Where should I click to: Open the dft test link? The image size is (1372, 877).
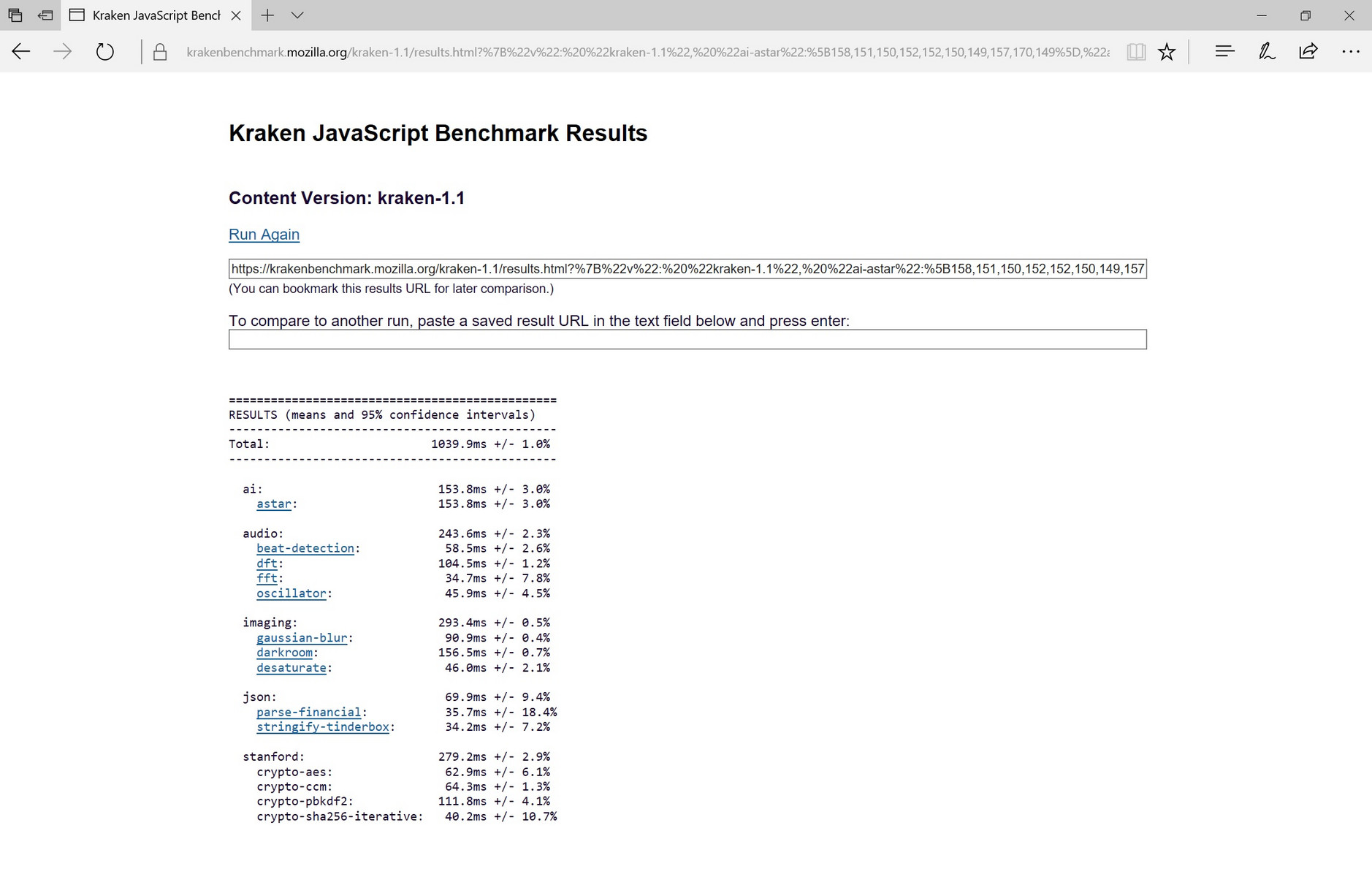point(267,563)
